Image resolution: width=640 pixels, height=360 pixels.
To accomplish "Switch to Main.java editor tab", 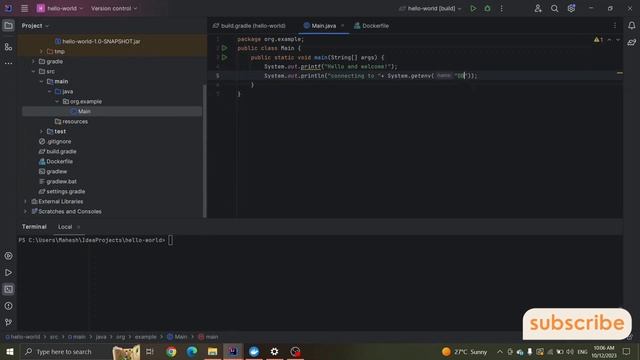I will pos(324,26).
